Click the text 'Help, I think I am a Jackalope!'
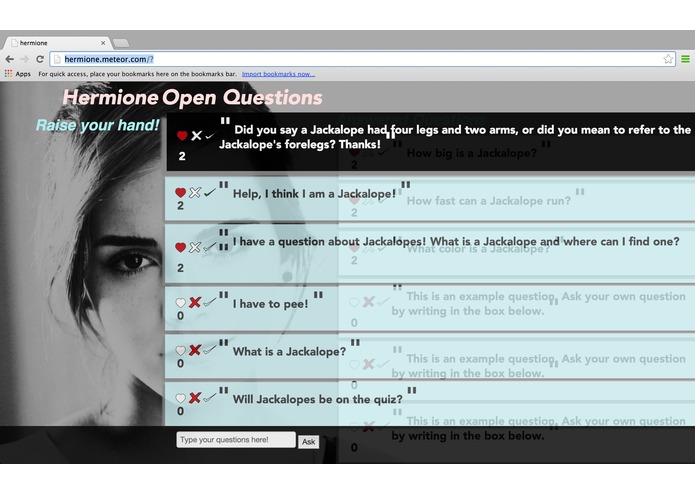This screenshot has height=494, width=695. click(x=314, y=194)
